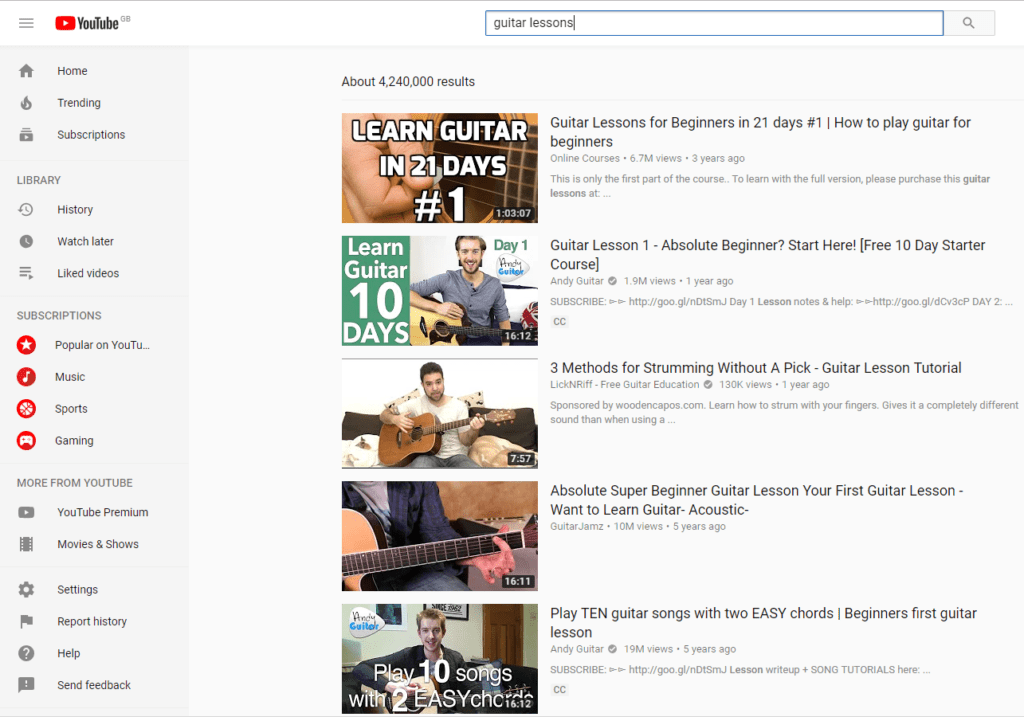Click the search magnifier button
The image size is (1024, 717).
(x=968, y=23)
